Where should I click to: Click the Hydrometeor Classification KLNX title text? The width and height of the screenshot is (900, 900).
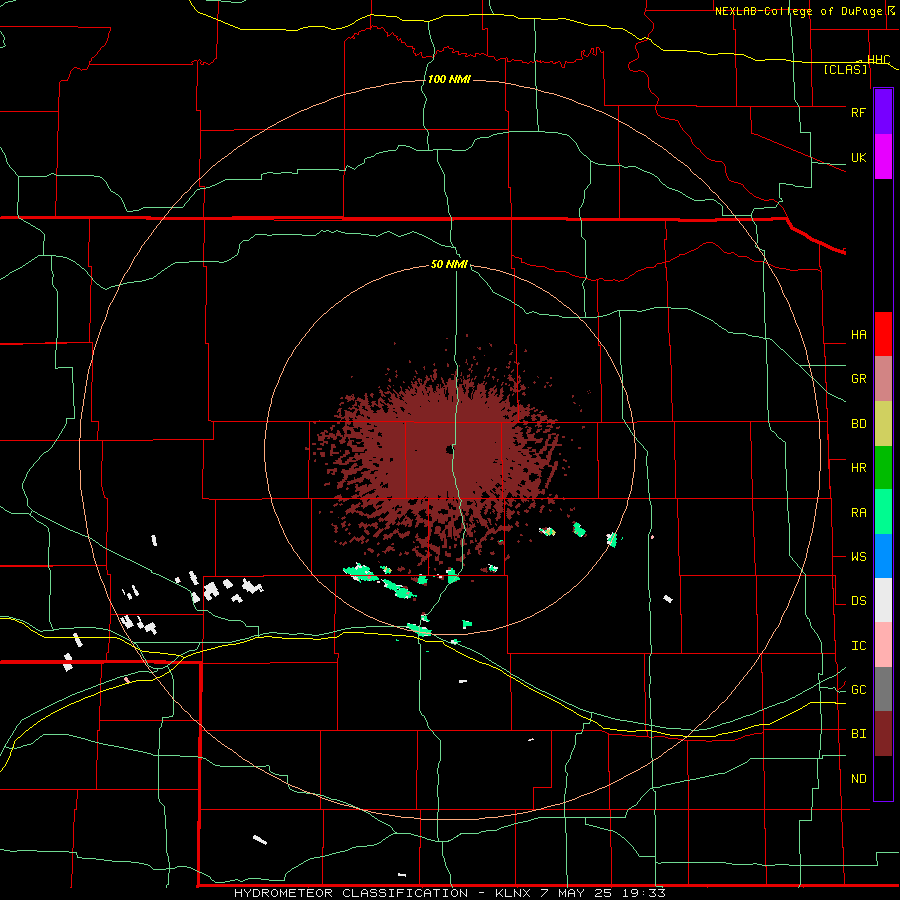[x=450, y=893]
